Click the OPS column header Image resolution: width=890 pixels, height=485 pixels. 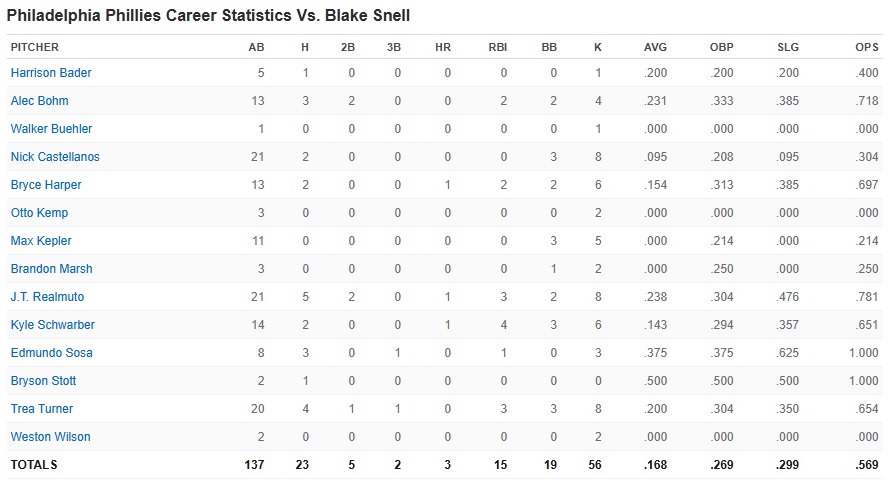866,47
